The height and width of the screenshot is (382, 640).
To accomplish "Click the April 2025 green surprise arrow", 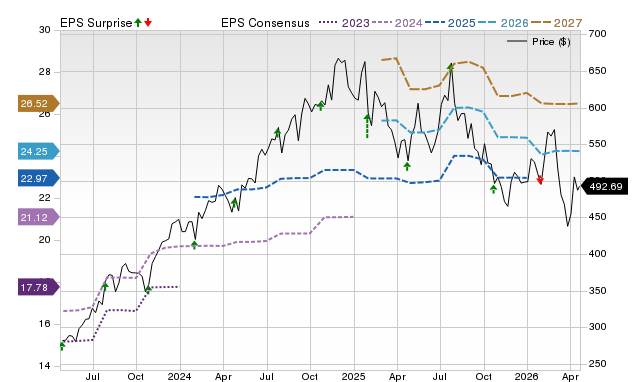I will 407,166.
